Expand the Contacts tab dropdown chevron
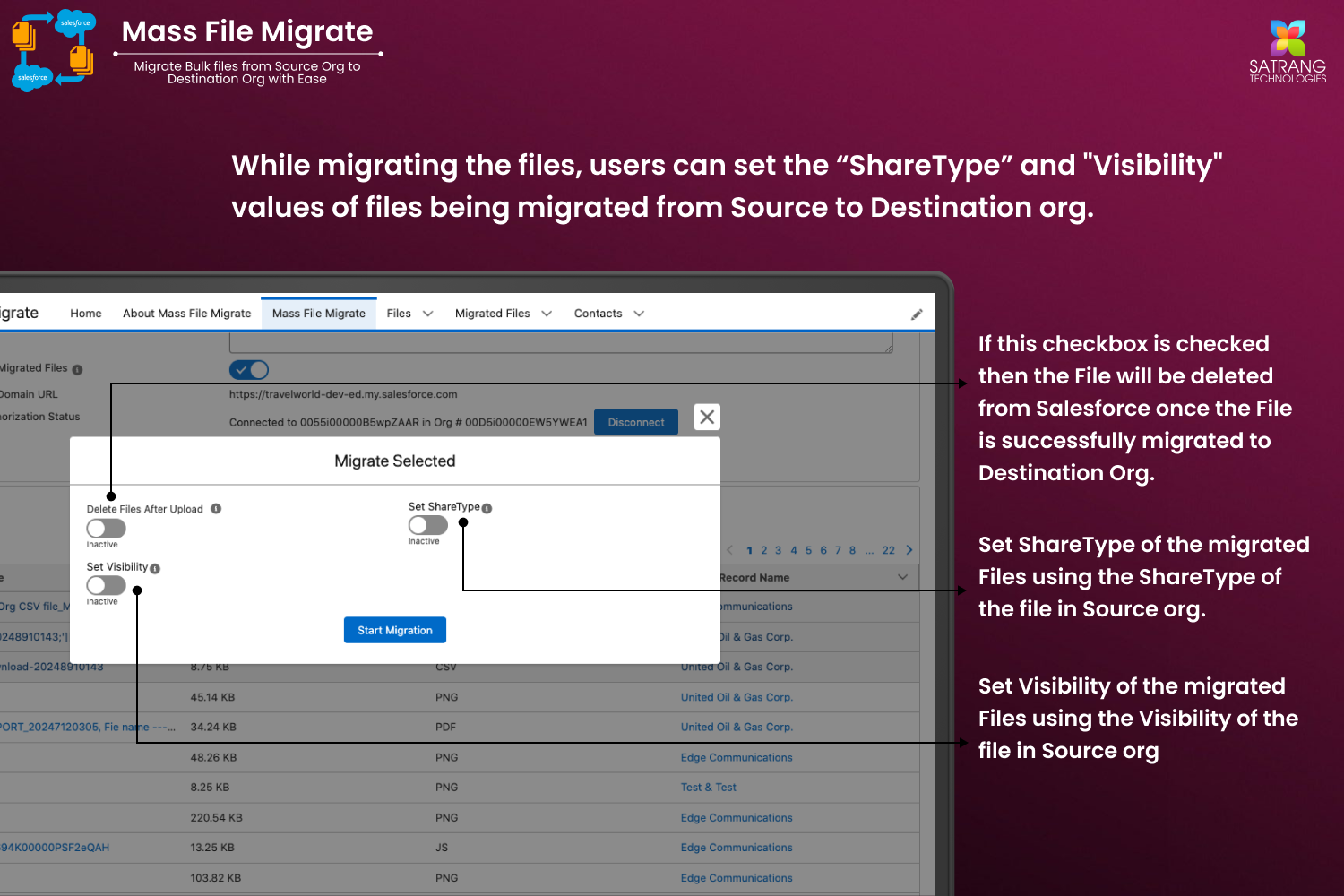Image resolution: width=1344 pixels, height=896 pixels. coord(639,314)
